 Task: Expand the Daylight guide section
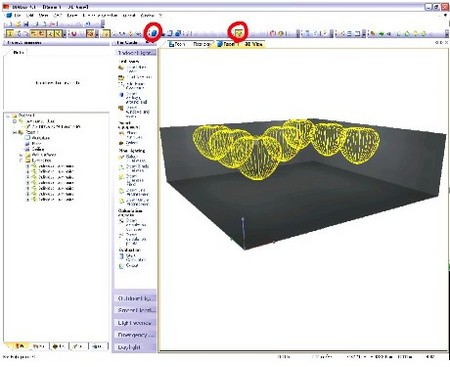tap(135, 347)
